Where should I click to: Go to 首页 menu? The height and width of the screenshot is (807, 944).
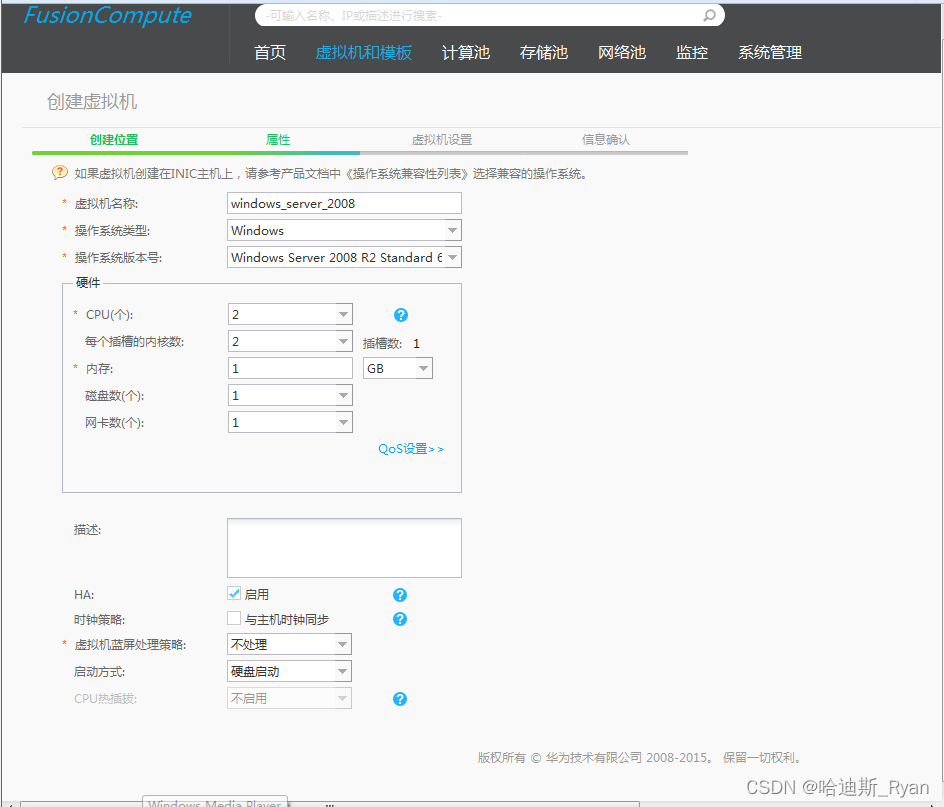pyautogui.click(x=270, y=52)
